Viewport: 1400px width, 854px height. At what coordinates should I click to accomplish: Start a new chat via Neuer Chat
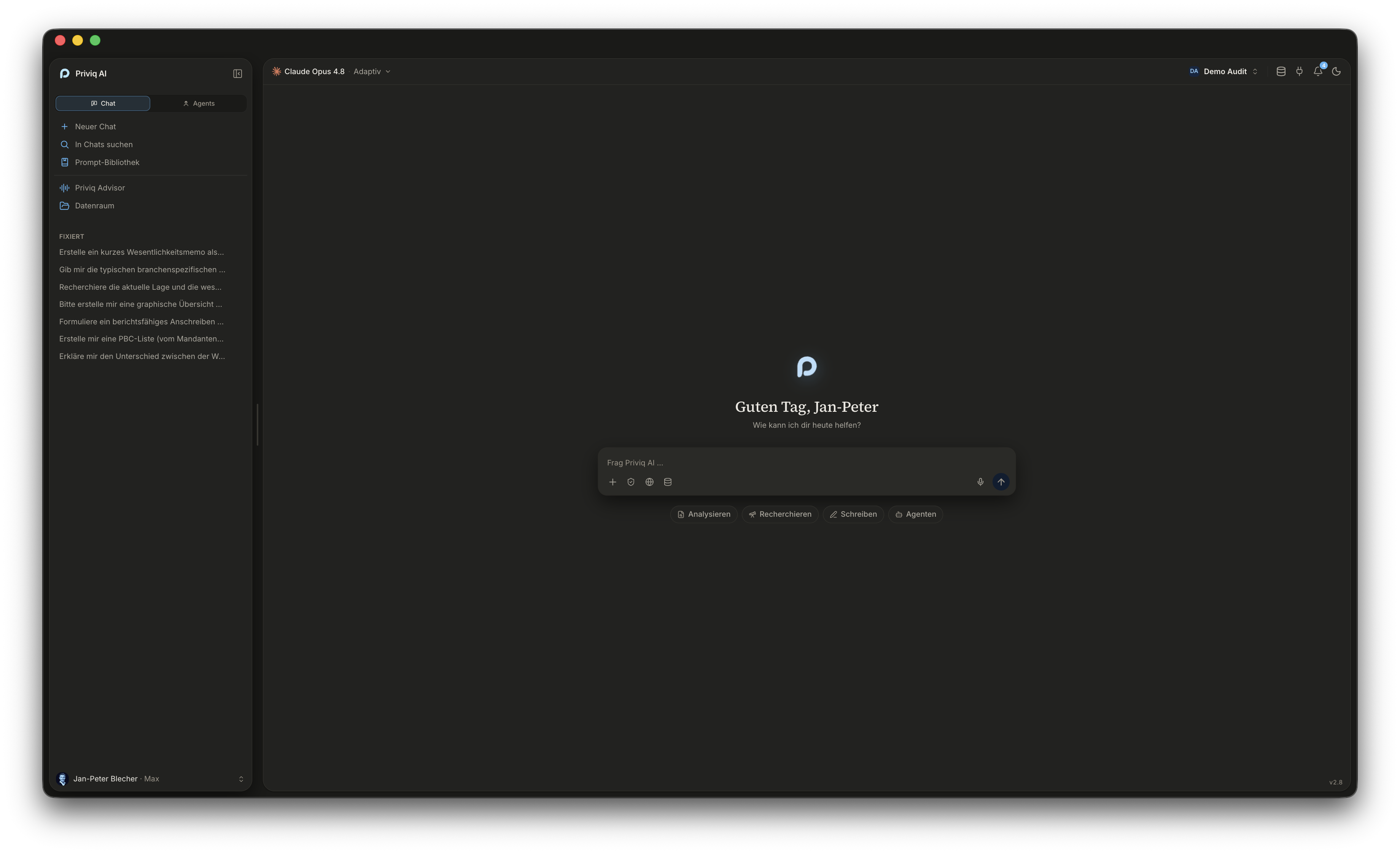coord(151,127)
